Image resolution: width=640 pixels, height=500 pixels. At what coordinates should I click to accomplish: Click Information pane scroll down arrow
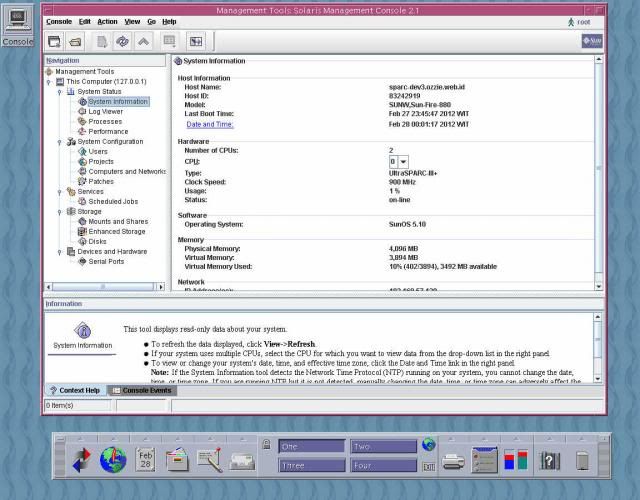click(x=598, y=379)
